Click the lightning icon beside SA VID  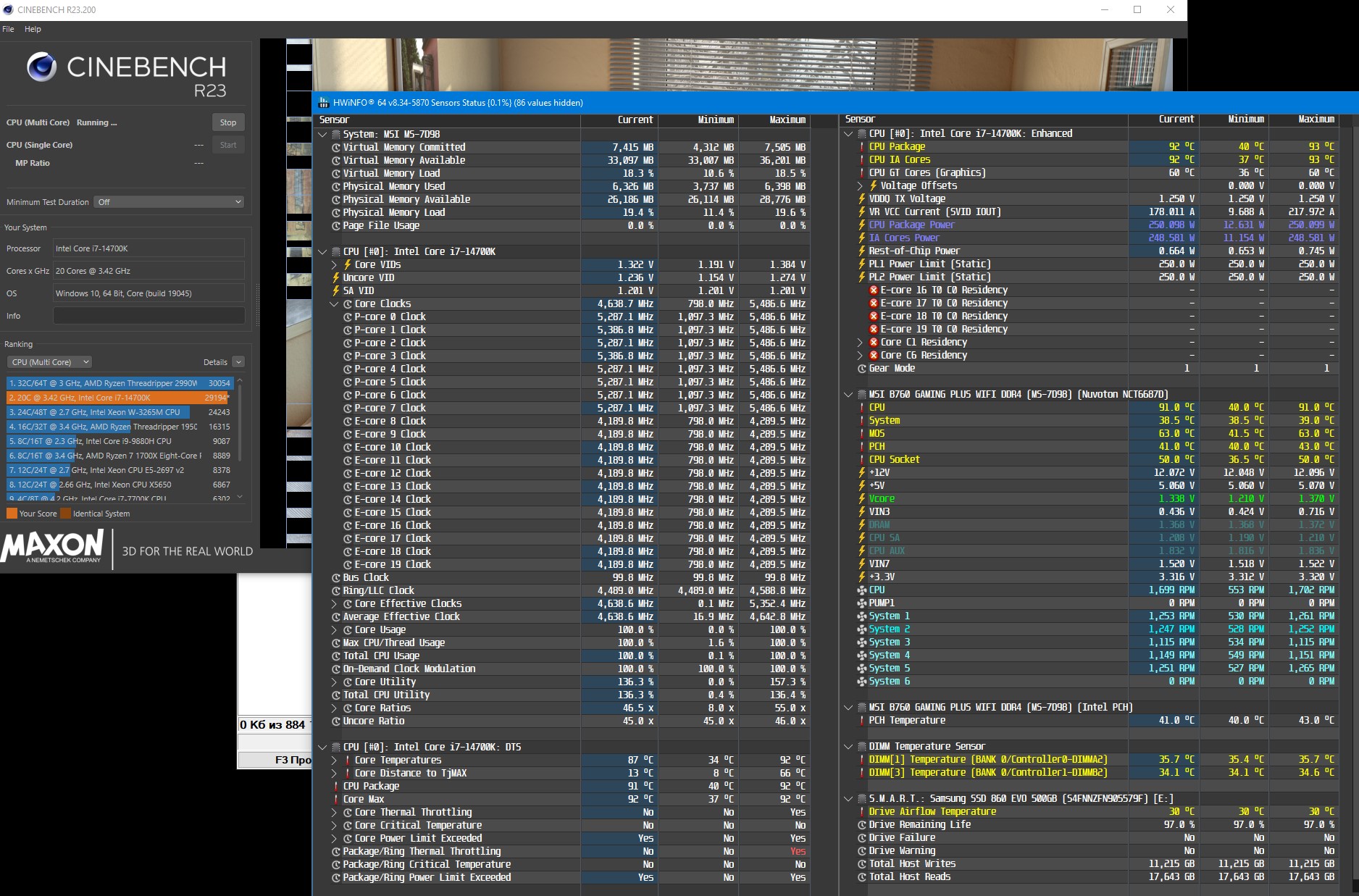pos(336,290)
